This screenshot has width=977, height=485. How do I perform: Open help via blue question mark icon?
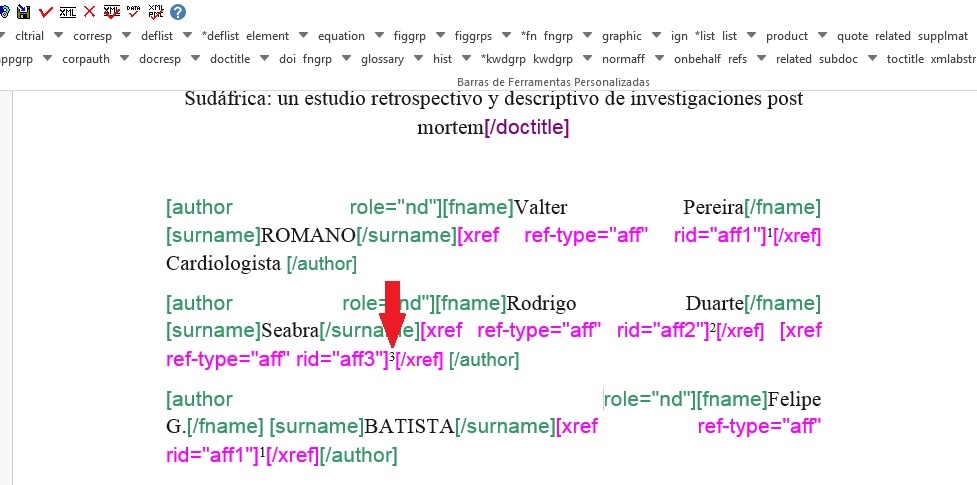coord(178,12)
